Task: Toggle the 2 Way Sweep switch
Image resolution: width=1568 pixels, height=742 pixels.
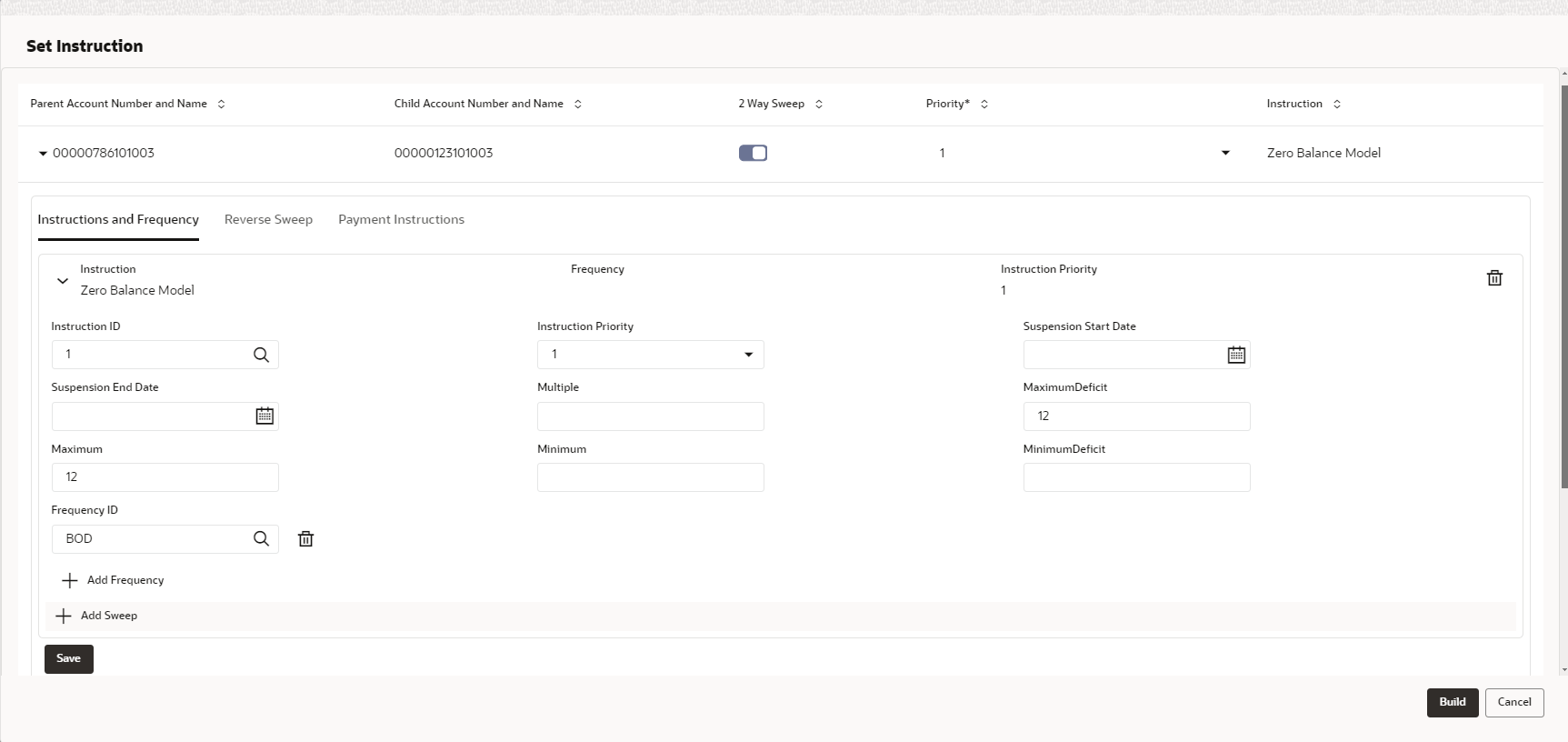Action: [x=753, y=153]
